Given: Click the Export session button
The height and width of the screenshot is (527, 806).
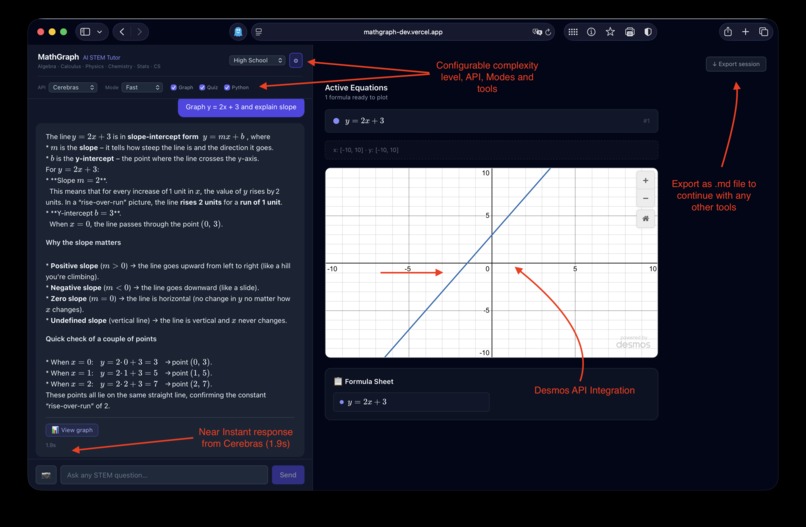Looking at the screenshot, I should click(736, 64).
